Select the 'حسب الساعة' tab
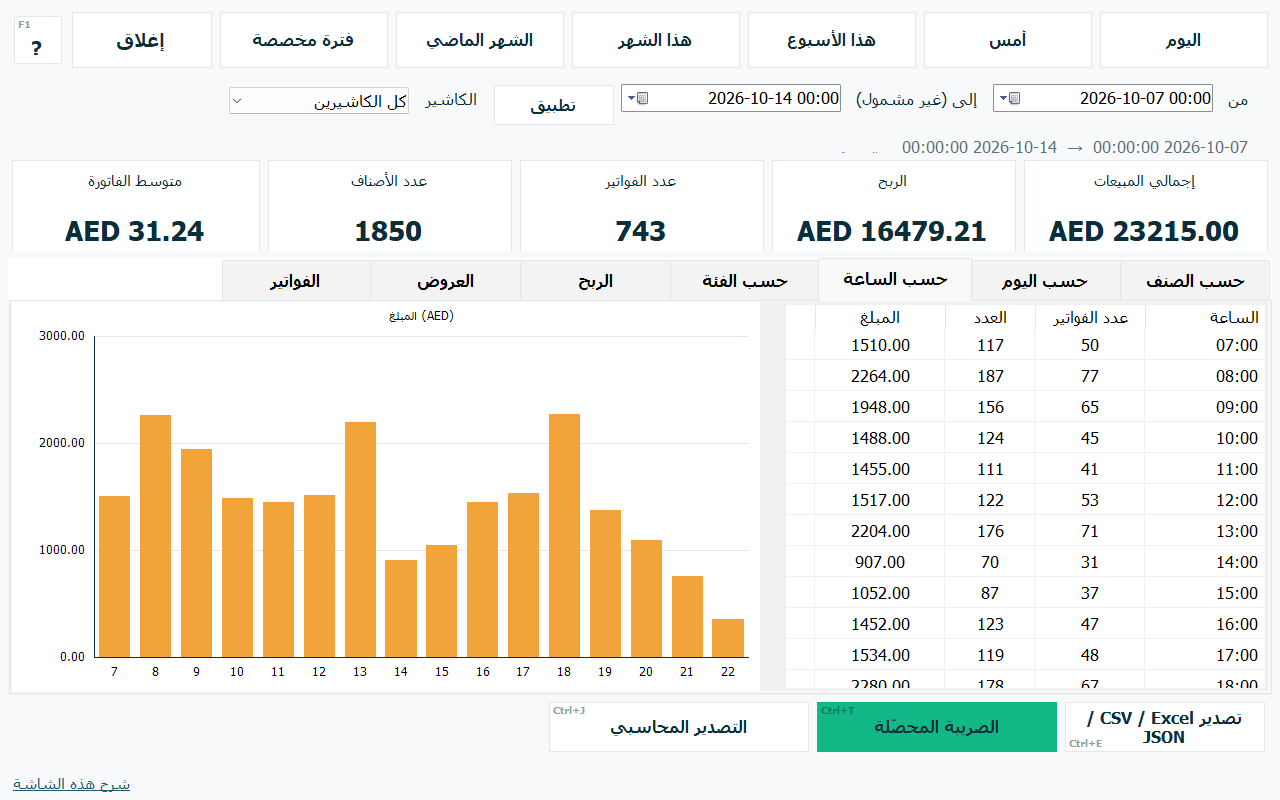 pyautogui.click(x=894, y=279)
